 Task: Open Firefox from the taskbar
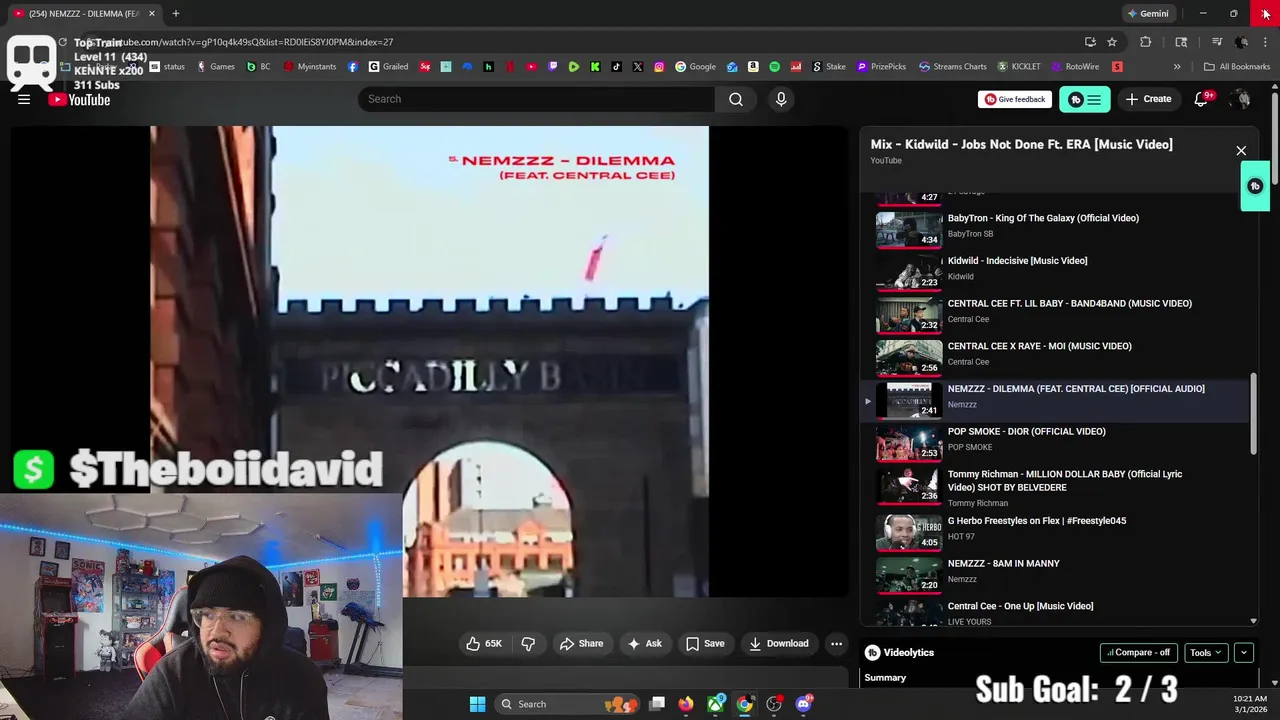pos(686,704)
